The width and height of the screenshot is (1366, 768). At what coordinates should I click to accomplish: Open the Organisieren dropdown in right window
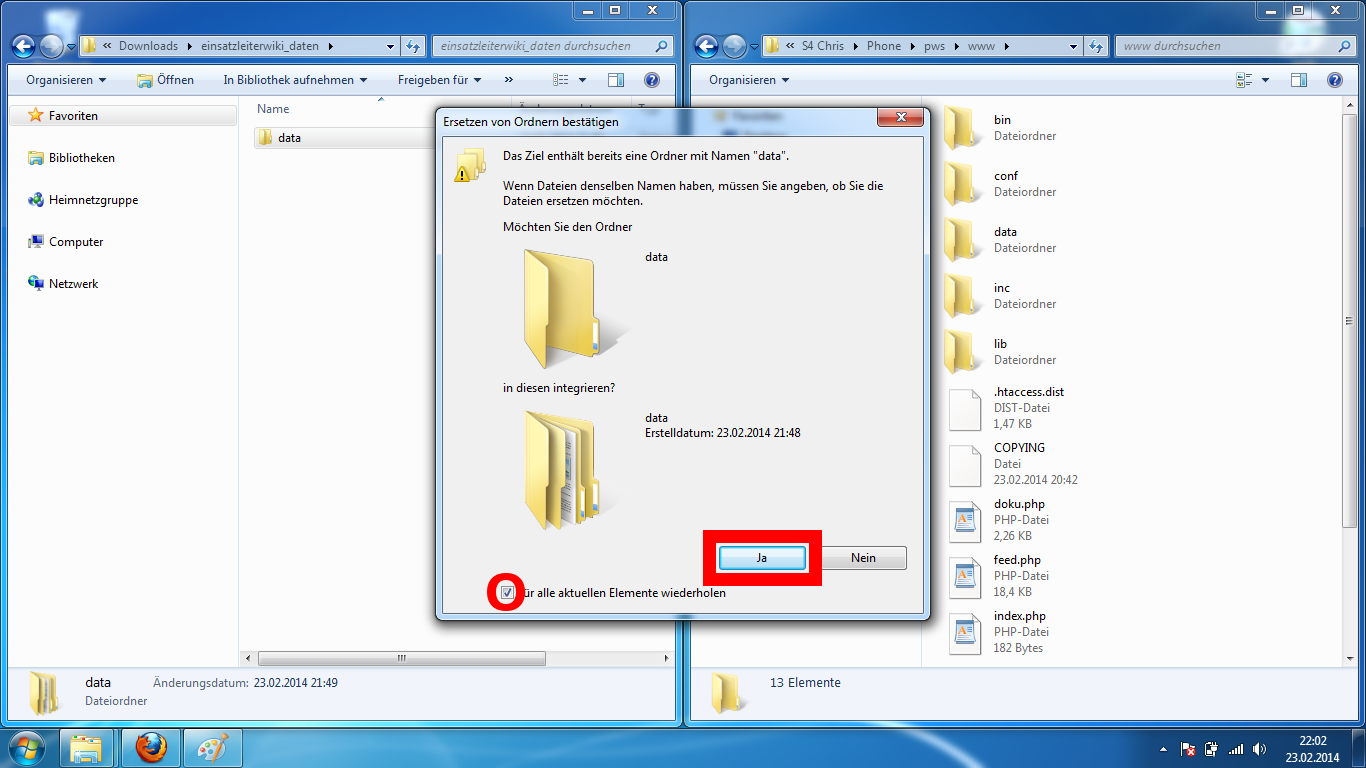748,80
